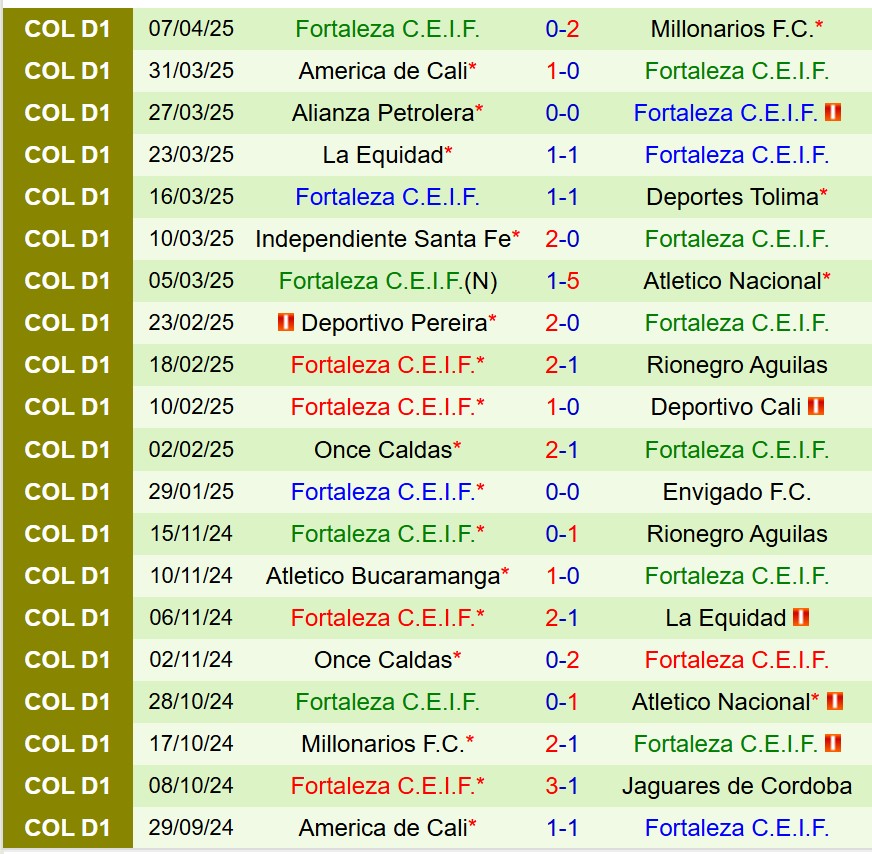This screenshot has height=854, width=872.
Task: Click Fortaleza's red card icon in the 17/10/24 row
Action: pyautogui.click(x=833, y=744)
